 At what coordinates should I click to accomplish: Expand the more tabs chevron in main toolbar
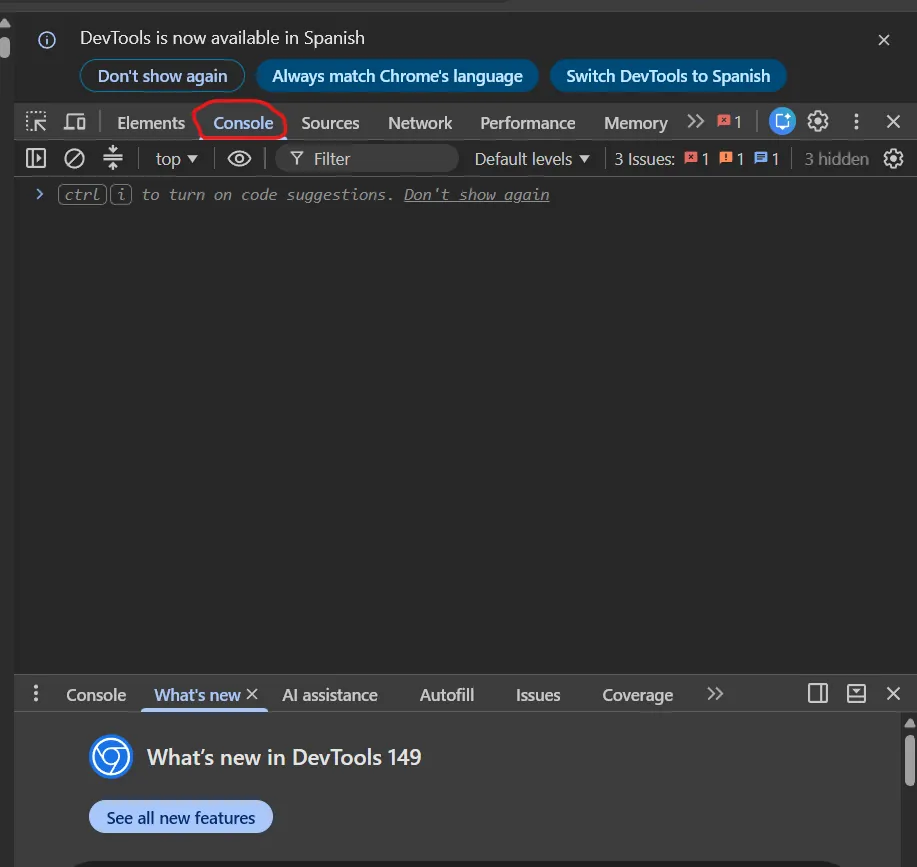click(695, 122)
